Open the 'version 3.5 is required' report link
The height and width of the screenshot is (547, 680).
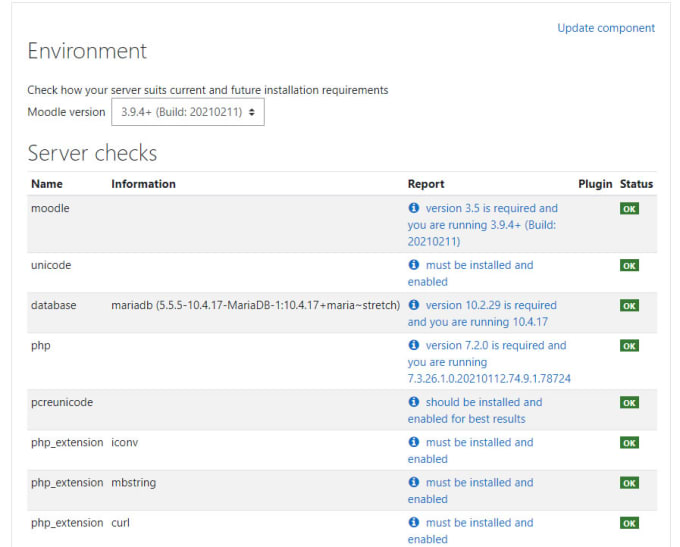(x=482, y=225)
